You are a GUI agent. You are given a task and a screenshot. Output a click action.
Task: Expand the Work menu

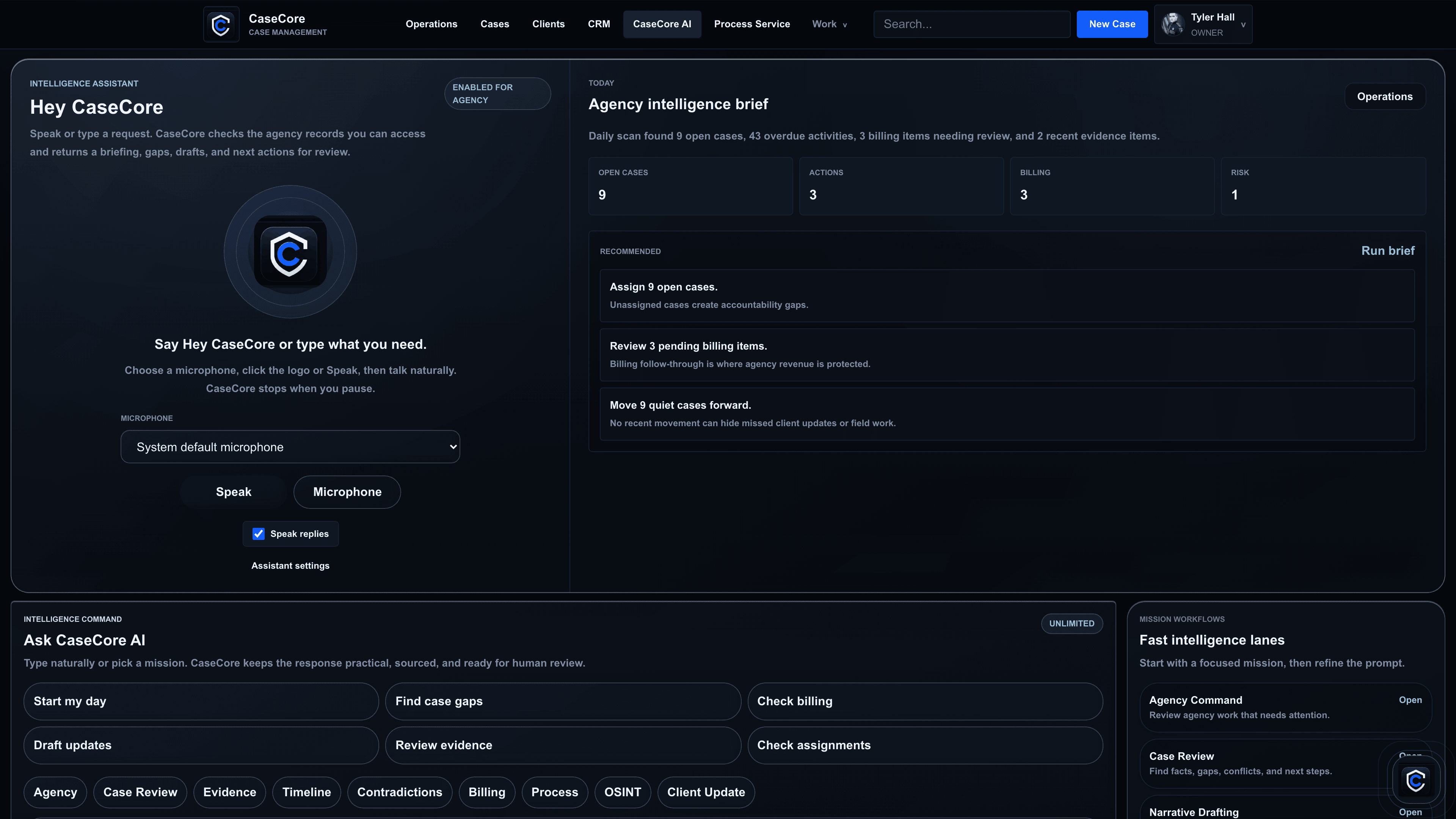(829, 24)
